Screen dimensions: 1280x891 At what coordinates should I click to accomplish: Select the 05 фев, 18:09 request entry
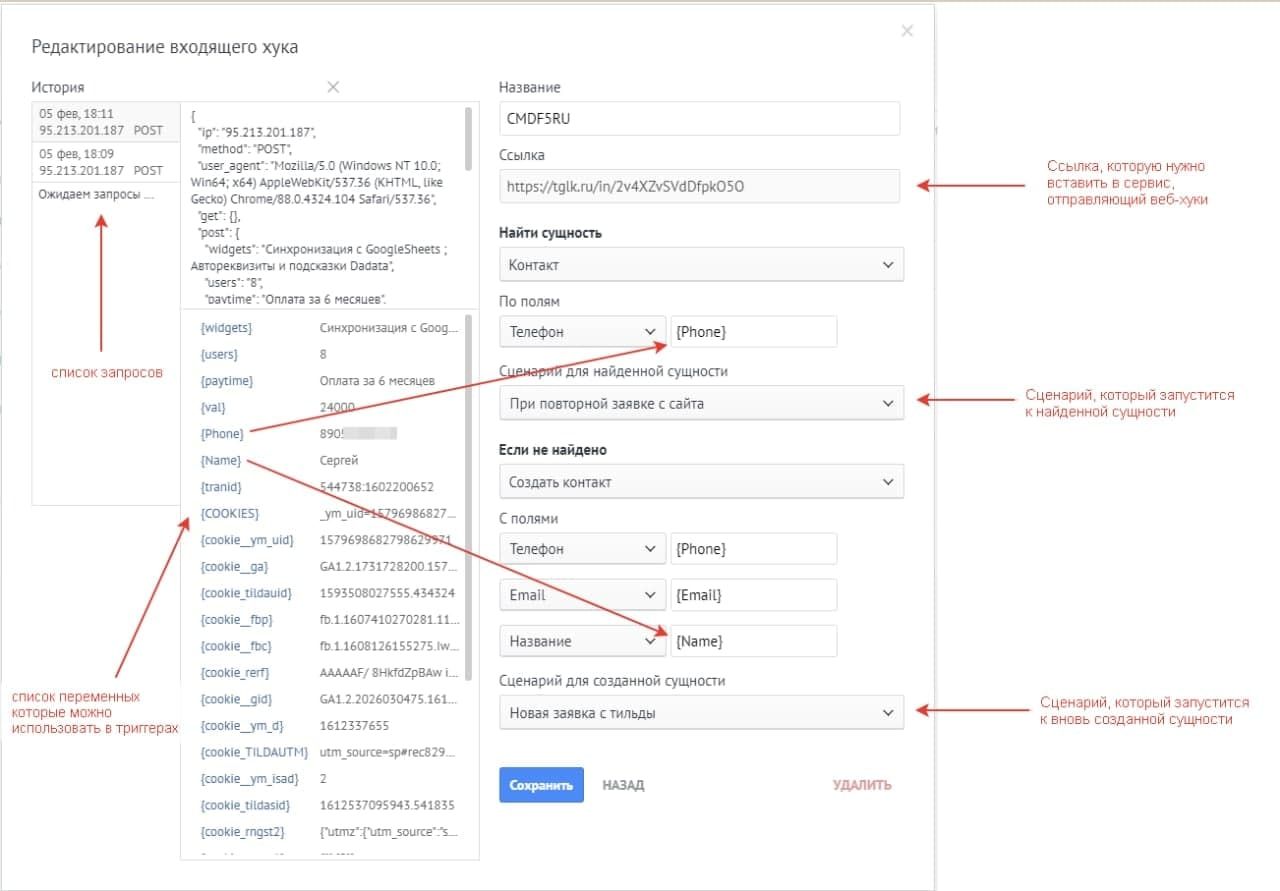(x=106, y=162)
